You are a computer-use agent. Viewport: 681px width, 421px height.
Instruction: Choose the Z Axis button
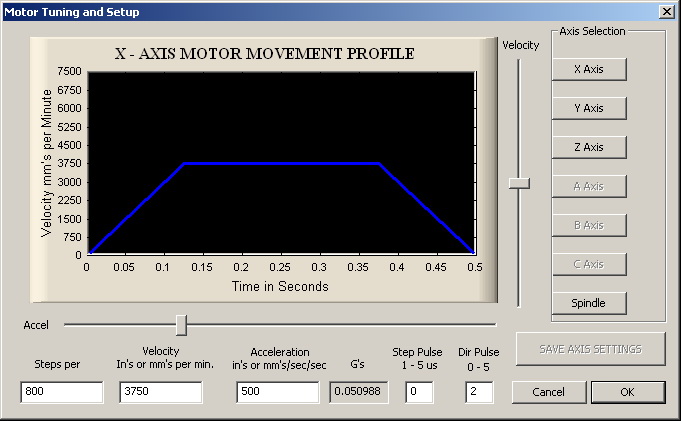tap(589, 147)
